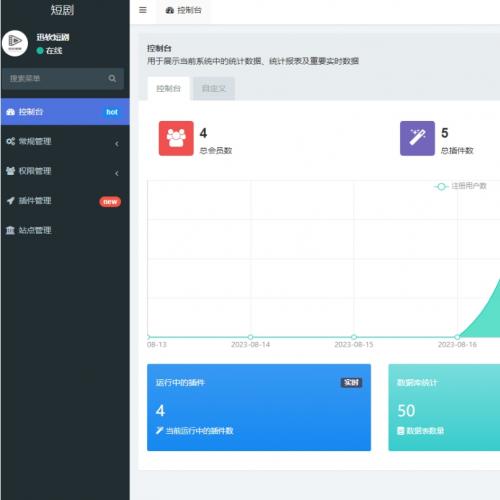Open 常规管理 sidebar group
The height and width of the screenshot is (500, 500).
click(x=65, y=142)
